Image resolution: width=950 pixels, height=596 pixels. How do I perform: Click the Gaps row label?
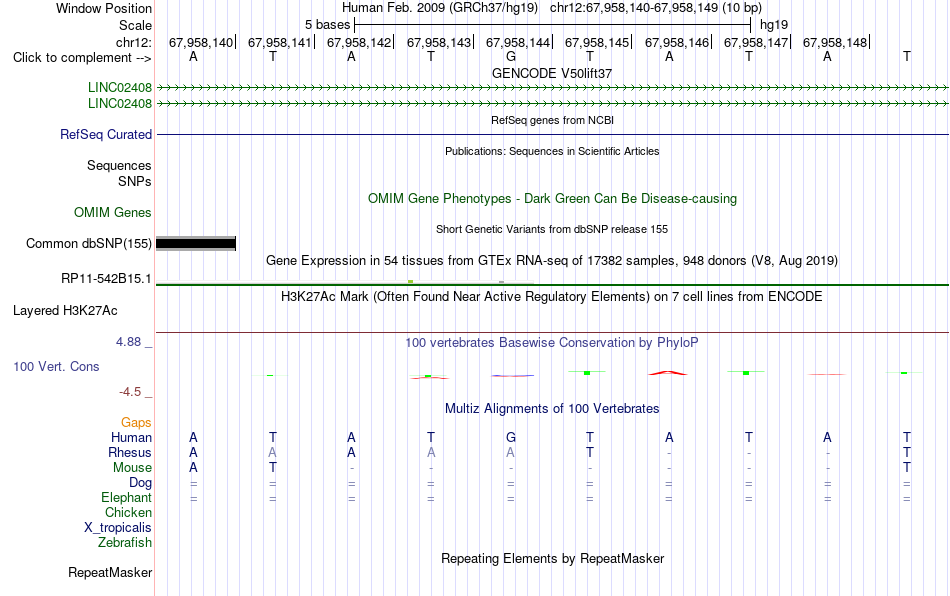[136, 423]
